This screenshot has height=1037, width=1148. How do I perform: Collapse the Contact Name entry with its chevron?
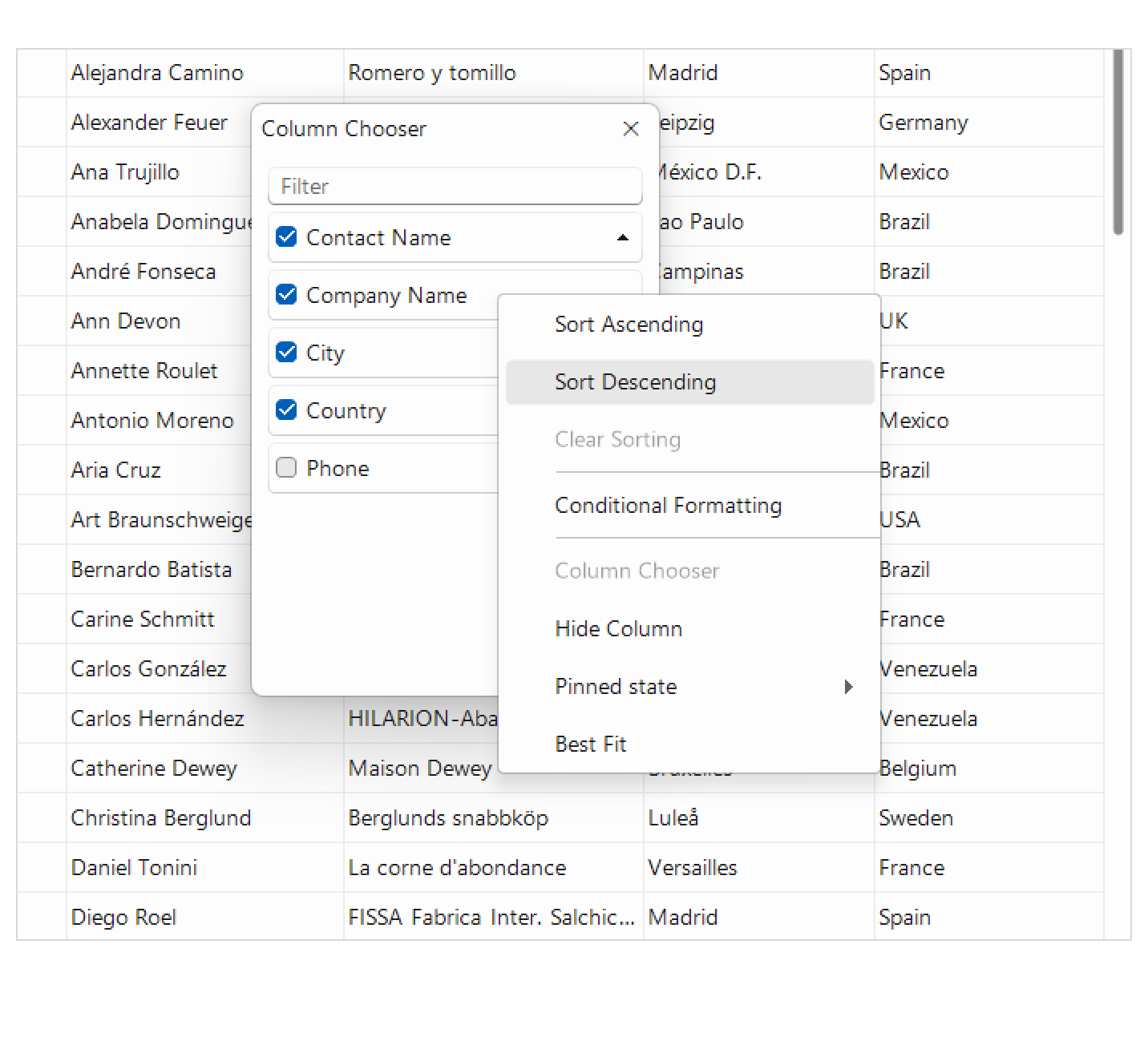622,237
